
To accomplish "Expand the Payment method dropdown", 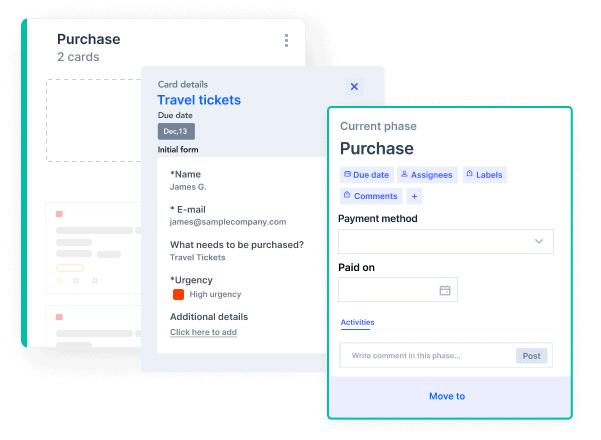I will (x=538, y=241).
